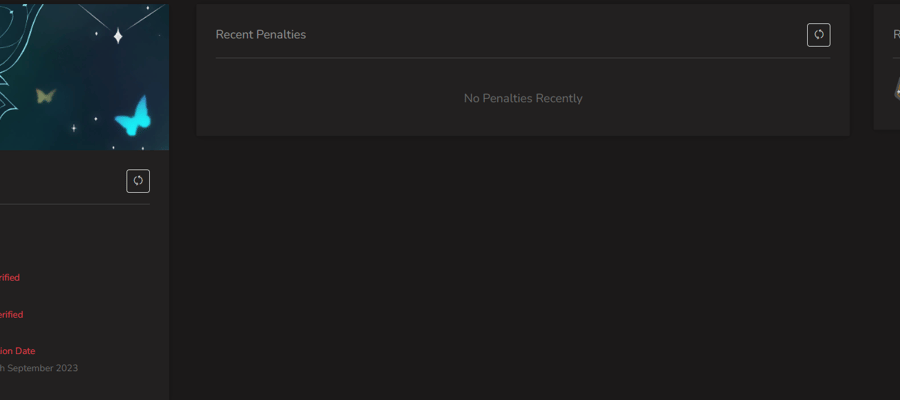Click the swirling cyan line art in banner

coord(17,57)
